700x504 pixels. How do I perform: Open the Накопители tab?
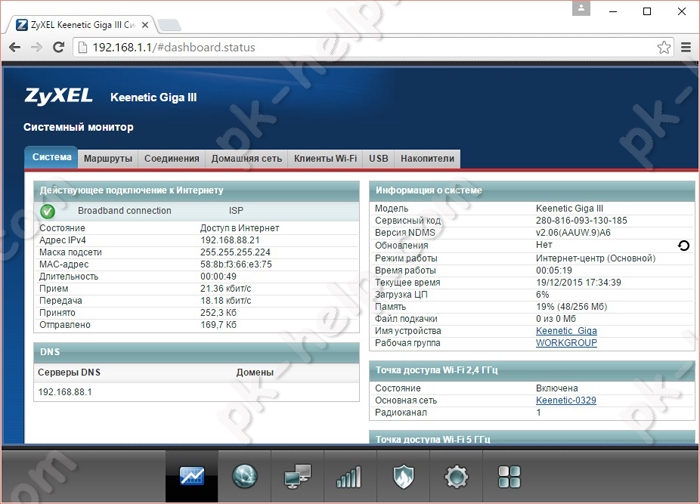(427, 158)
